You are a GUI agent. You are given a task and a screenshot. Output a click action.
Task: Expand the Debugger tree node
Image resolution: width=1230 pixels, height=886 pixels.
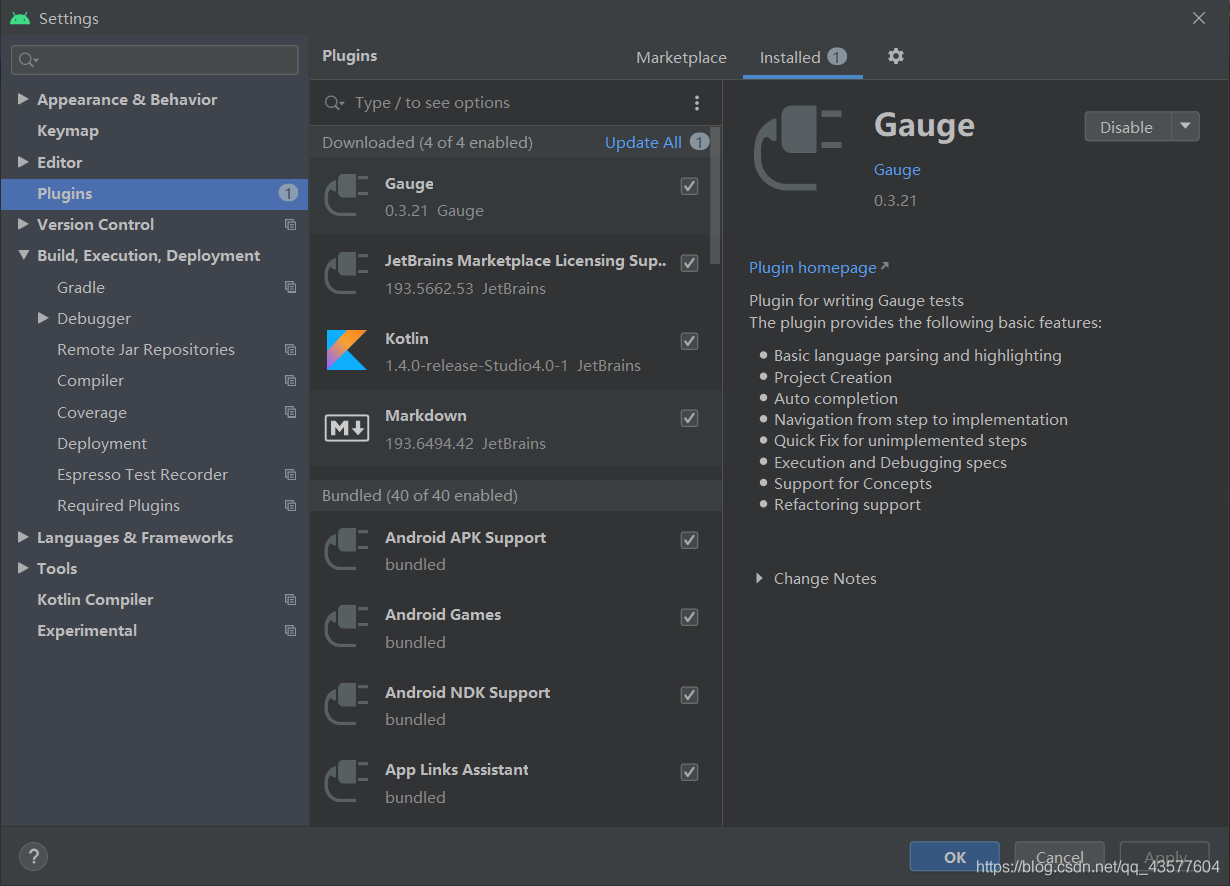coord(43,318)
